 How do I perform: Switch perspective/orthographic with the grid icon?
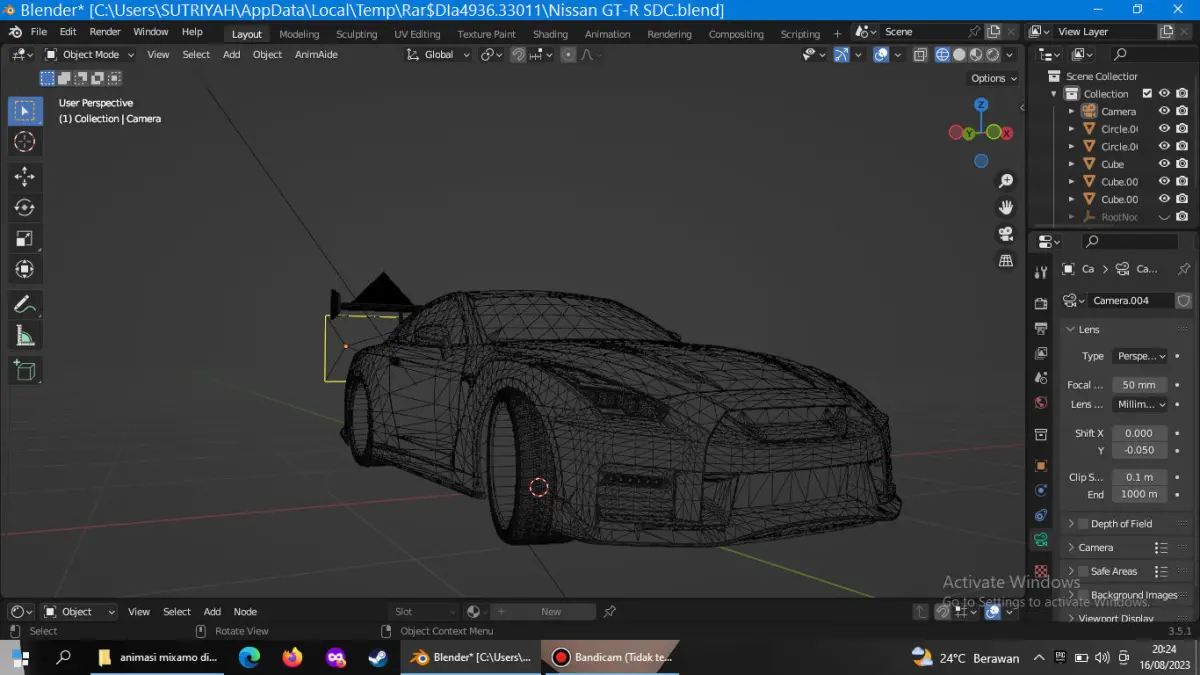(1006, 261)
